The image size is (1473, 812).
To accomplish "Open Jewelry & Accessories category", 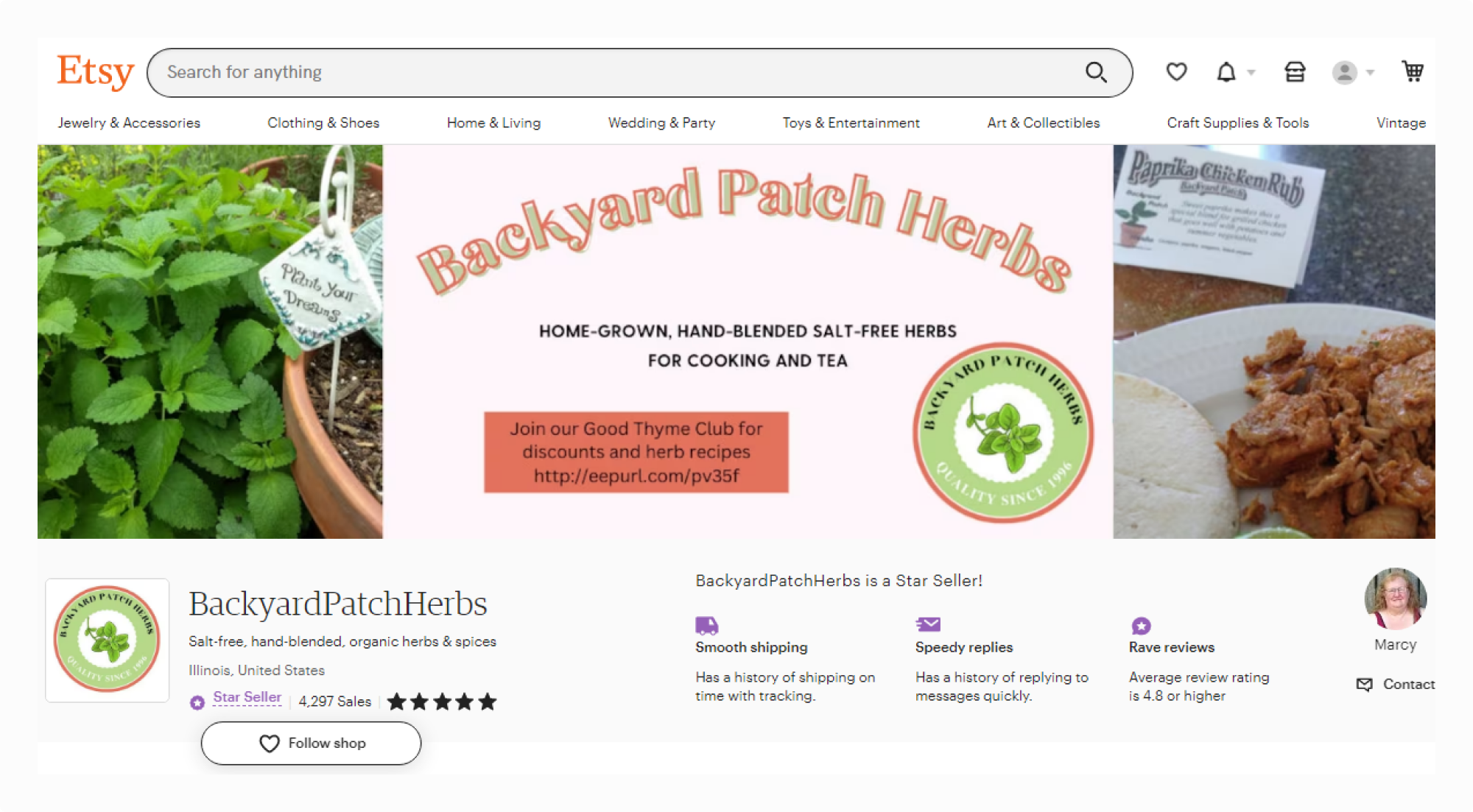I will click(129, 123).
